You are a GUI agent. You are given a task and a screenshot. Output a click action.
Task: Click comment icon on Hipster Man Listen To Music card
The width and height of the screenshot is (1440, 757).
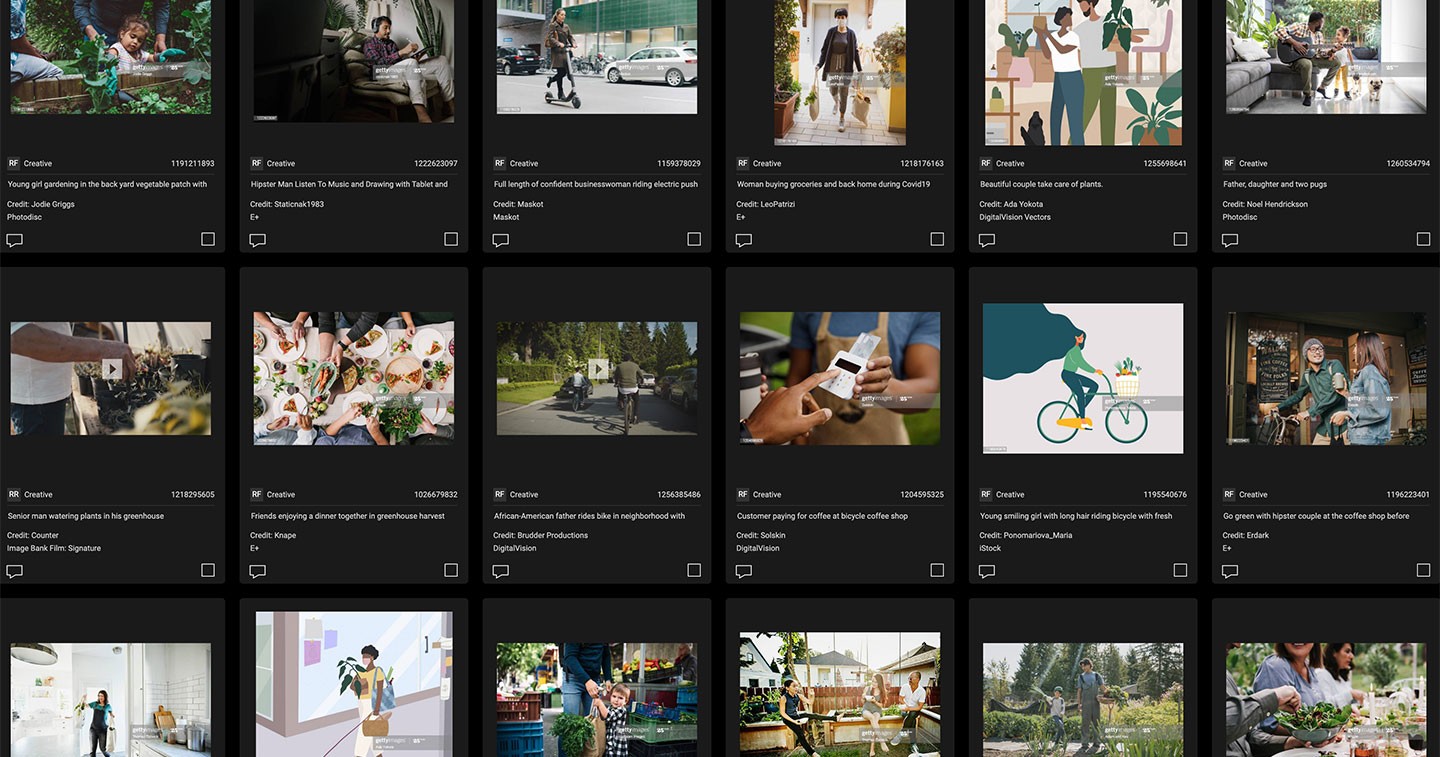tap(258, 240)
